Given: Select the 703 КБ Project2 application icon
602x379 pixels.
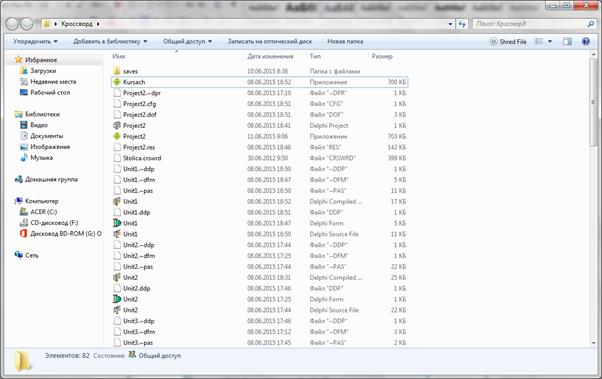Looking at the screenshot, I should tap(117, 136).
